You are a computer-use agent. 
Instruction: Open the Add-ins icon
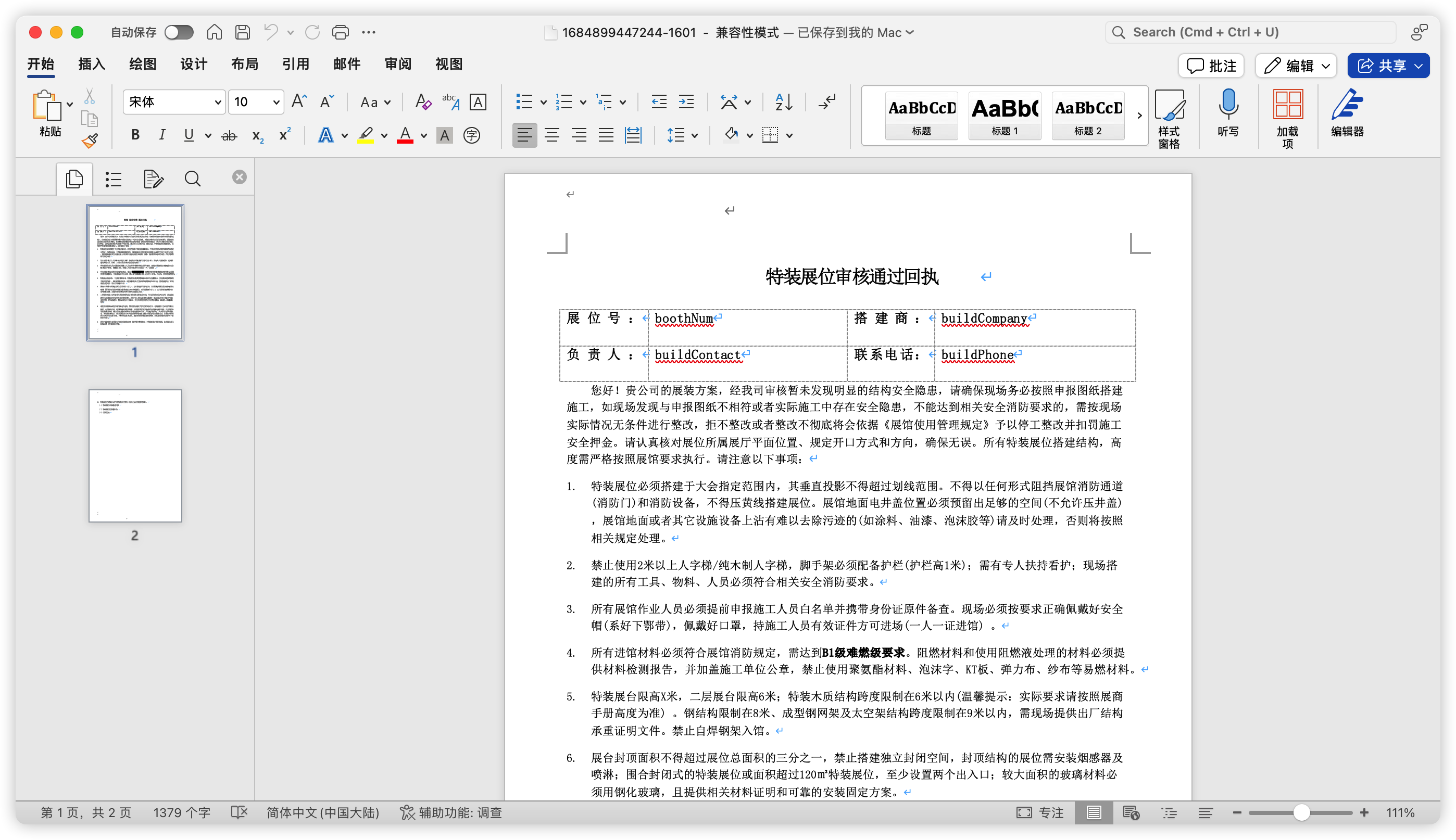pyautogui.click(x=1287, y=118)
